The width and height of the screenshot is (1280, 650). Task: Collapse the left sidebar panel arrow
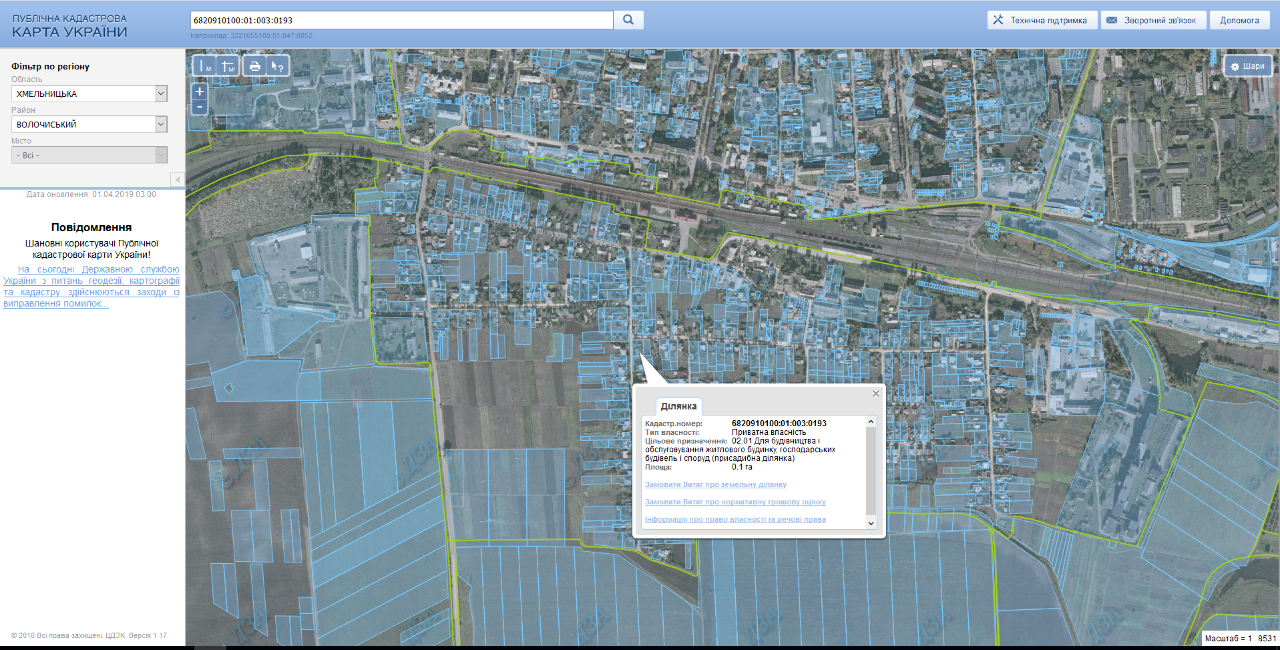click(178, 179)
